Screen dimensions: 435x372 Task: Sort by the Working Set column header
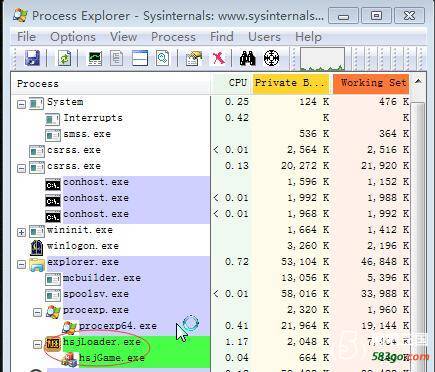(x=371, y=83)
